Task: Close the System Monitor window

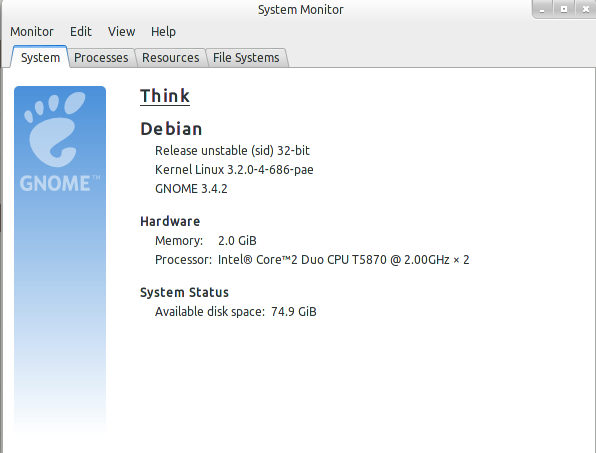Action: 586,9
